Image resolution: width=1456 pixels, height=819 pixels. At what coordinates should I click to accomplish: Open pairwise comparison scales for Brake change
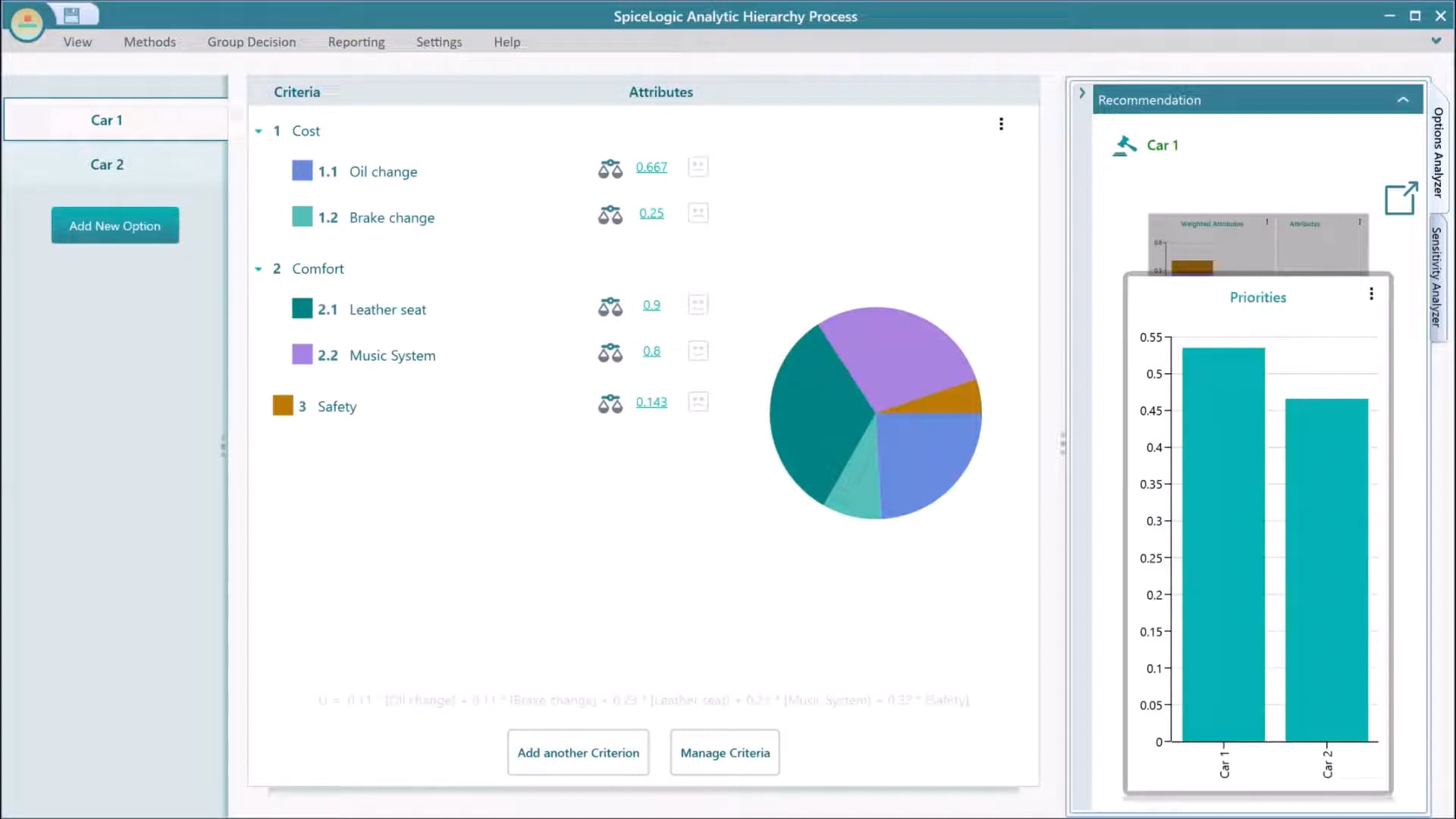tap(610, 214)
